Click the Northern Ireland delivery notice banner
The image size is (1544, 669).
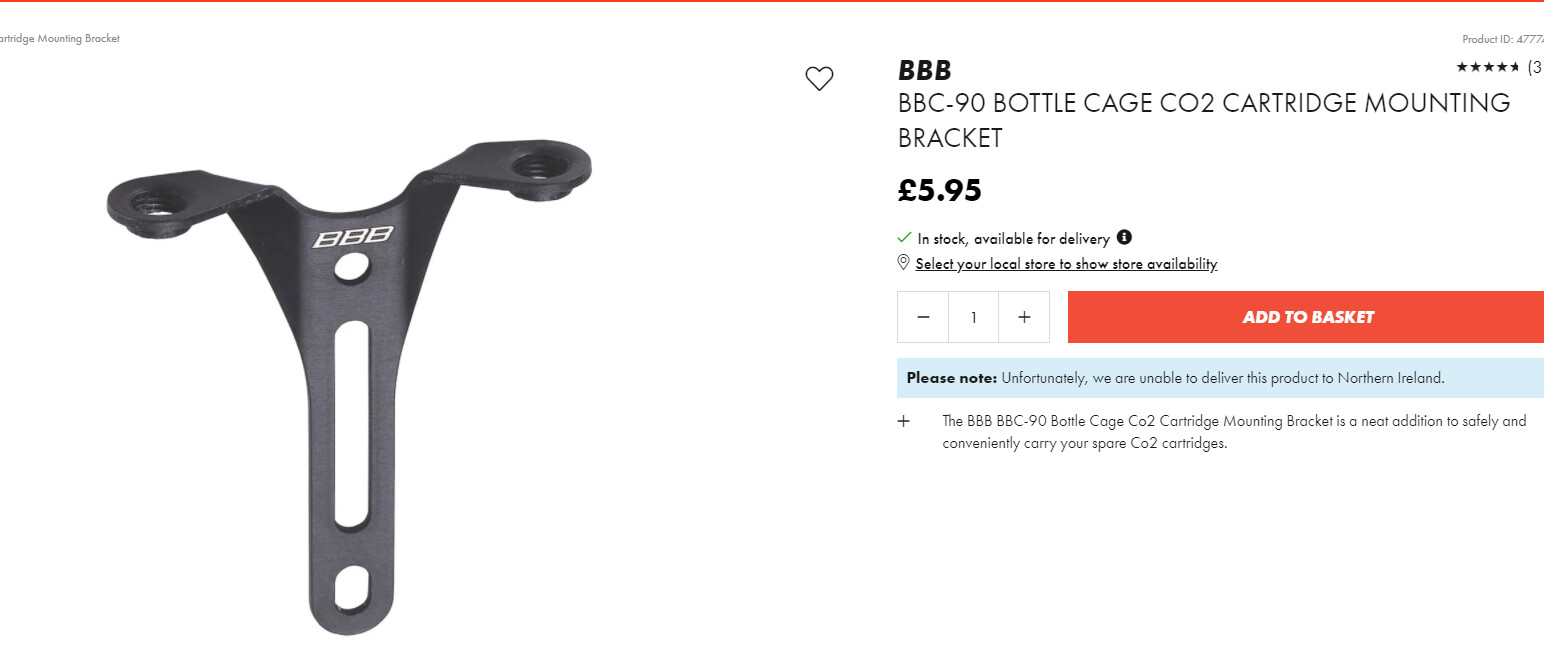click(x=1220, y=378)
